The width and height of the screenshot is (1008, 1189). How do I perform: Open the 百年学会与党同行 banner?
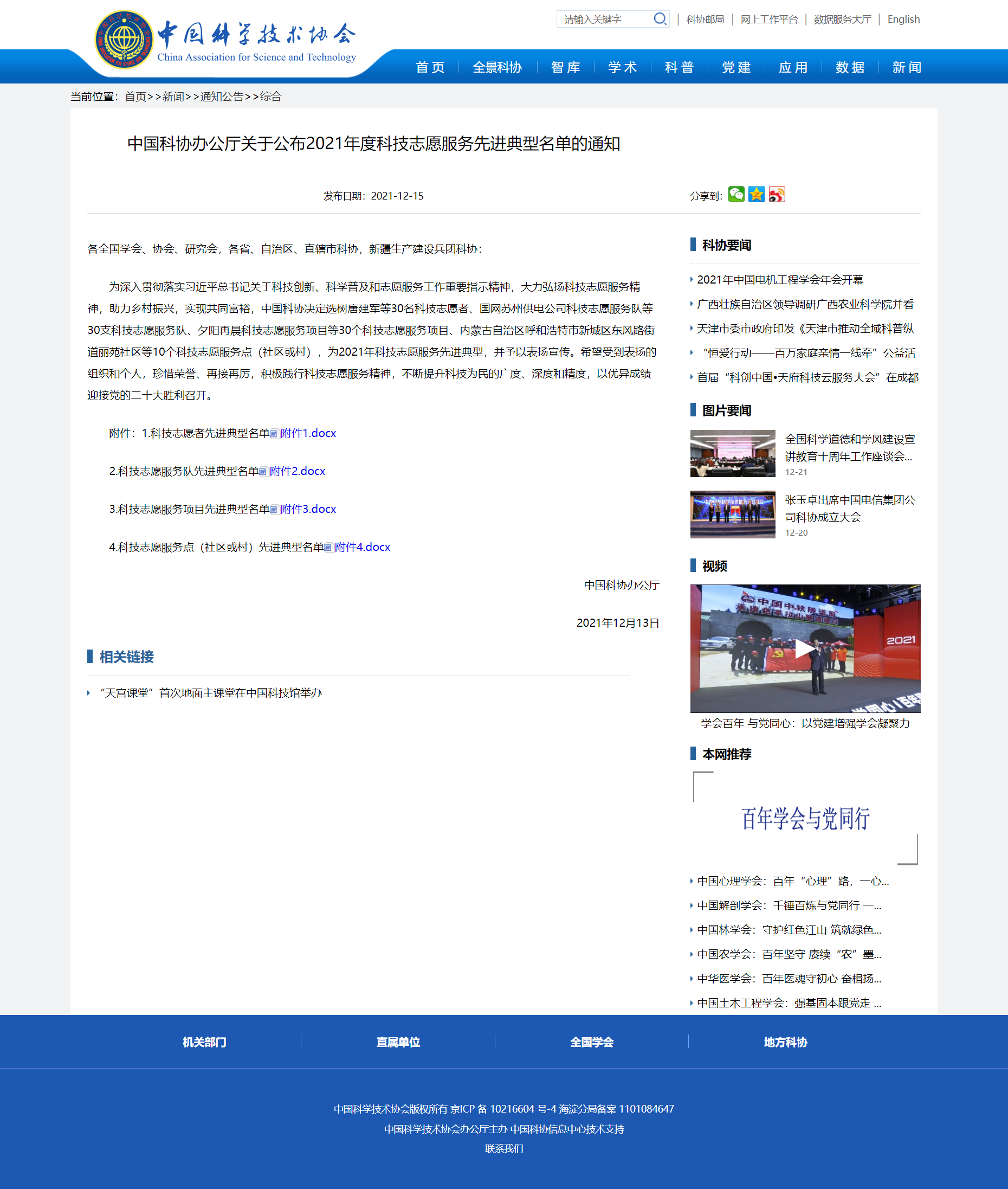click(805, 818)
